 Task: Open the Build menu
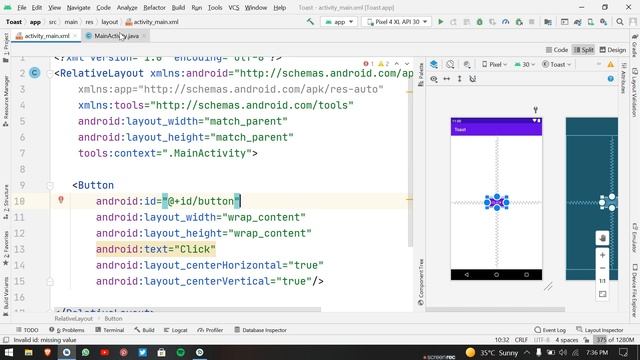(178, 8)
